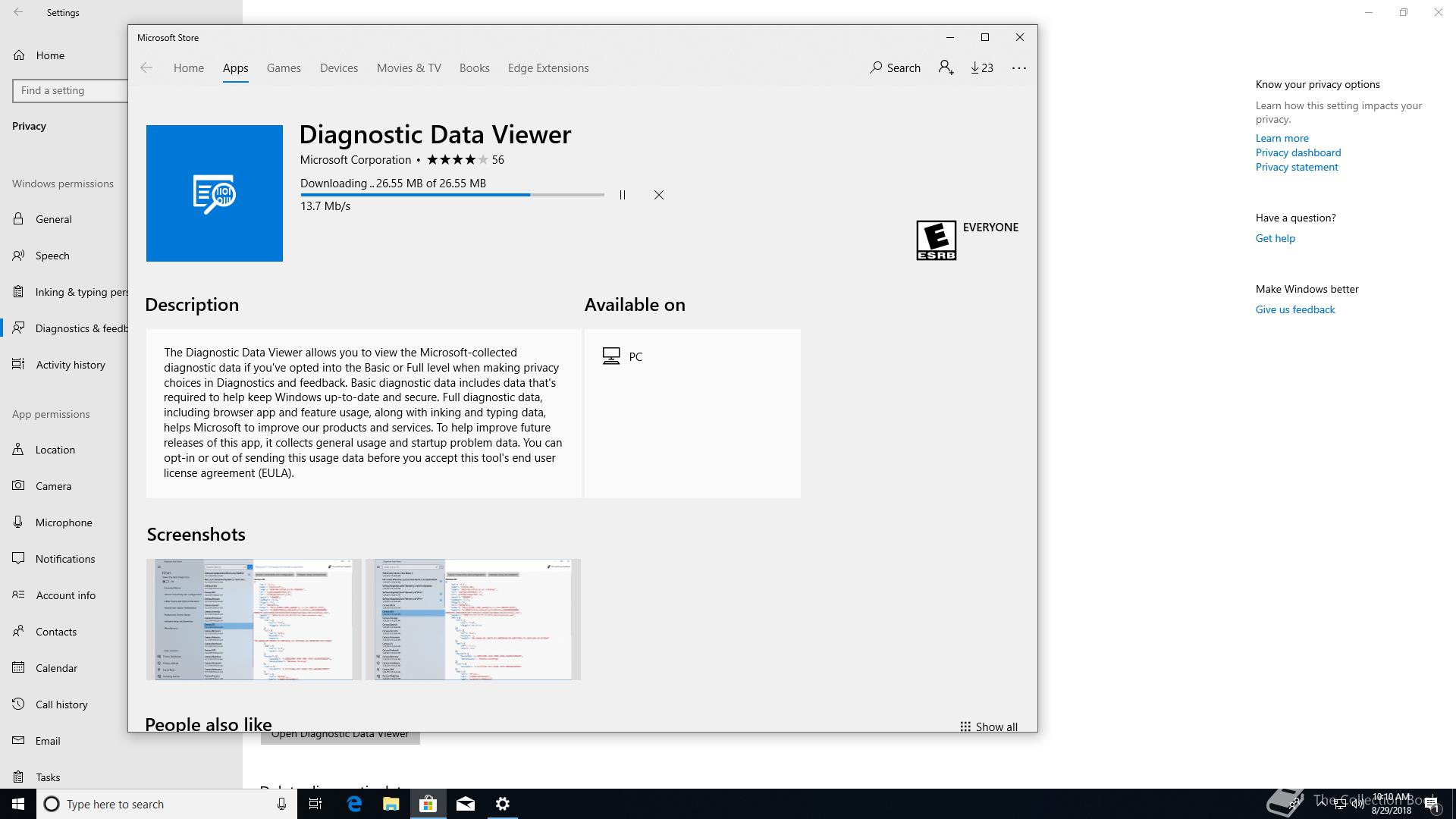Open General privacy settings
The image size is (1456, 819).
tap(64, 219)
